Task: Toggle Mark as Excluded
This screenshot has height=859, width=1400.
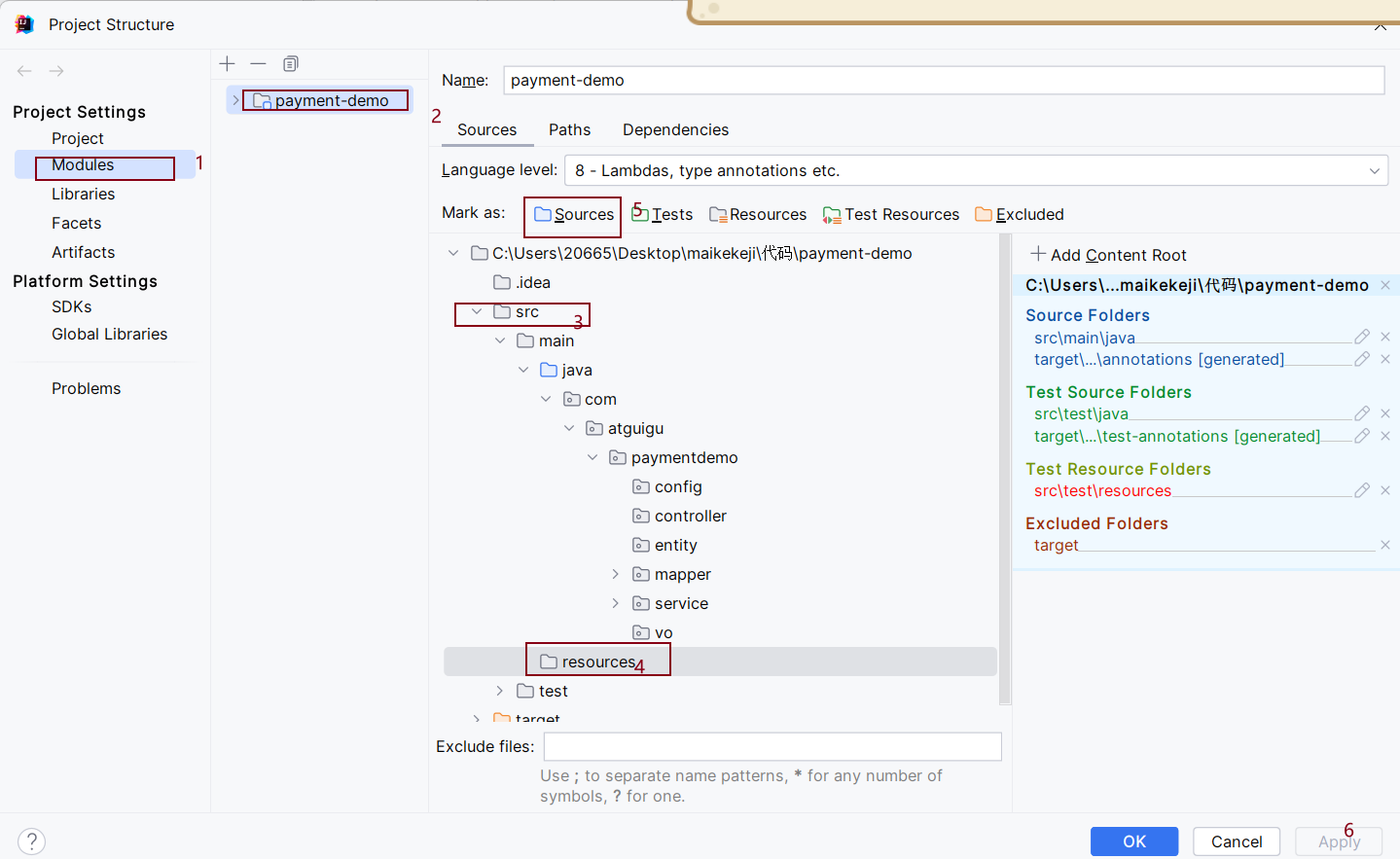Action: point(1019,214)
